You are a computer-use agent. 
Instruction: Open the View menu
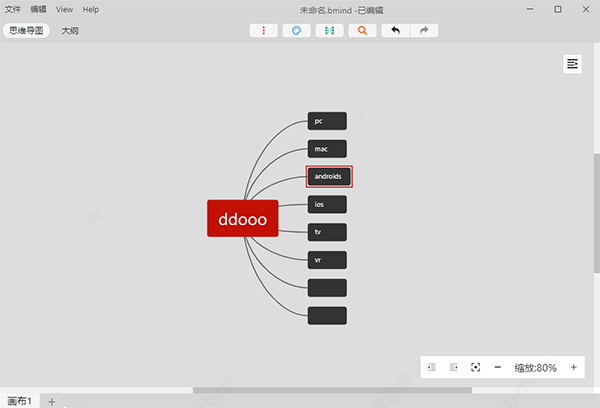64,10
